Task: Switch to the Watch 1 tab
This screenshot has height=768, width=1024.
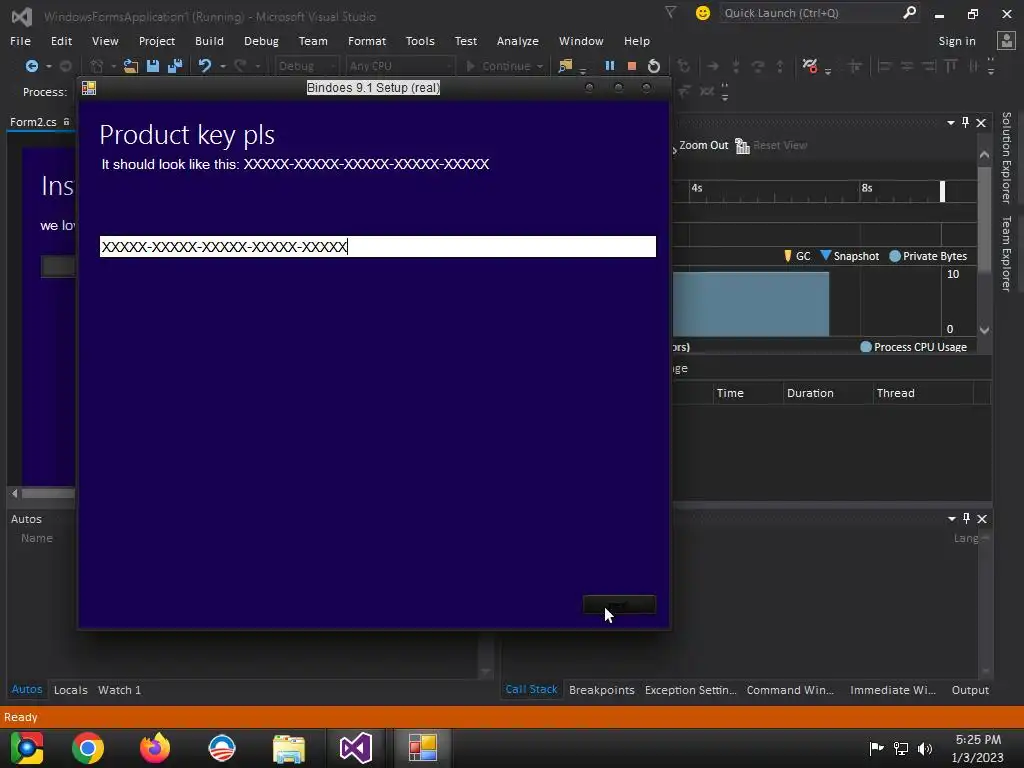Action: tap(120, 690)
